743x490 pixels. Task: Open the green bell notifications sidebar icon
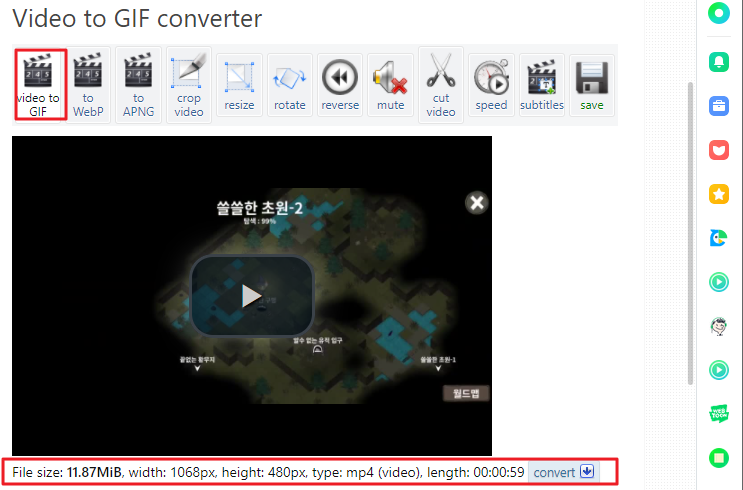tap(719, 62)
